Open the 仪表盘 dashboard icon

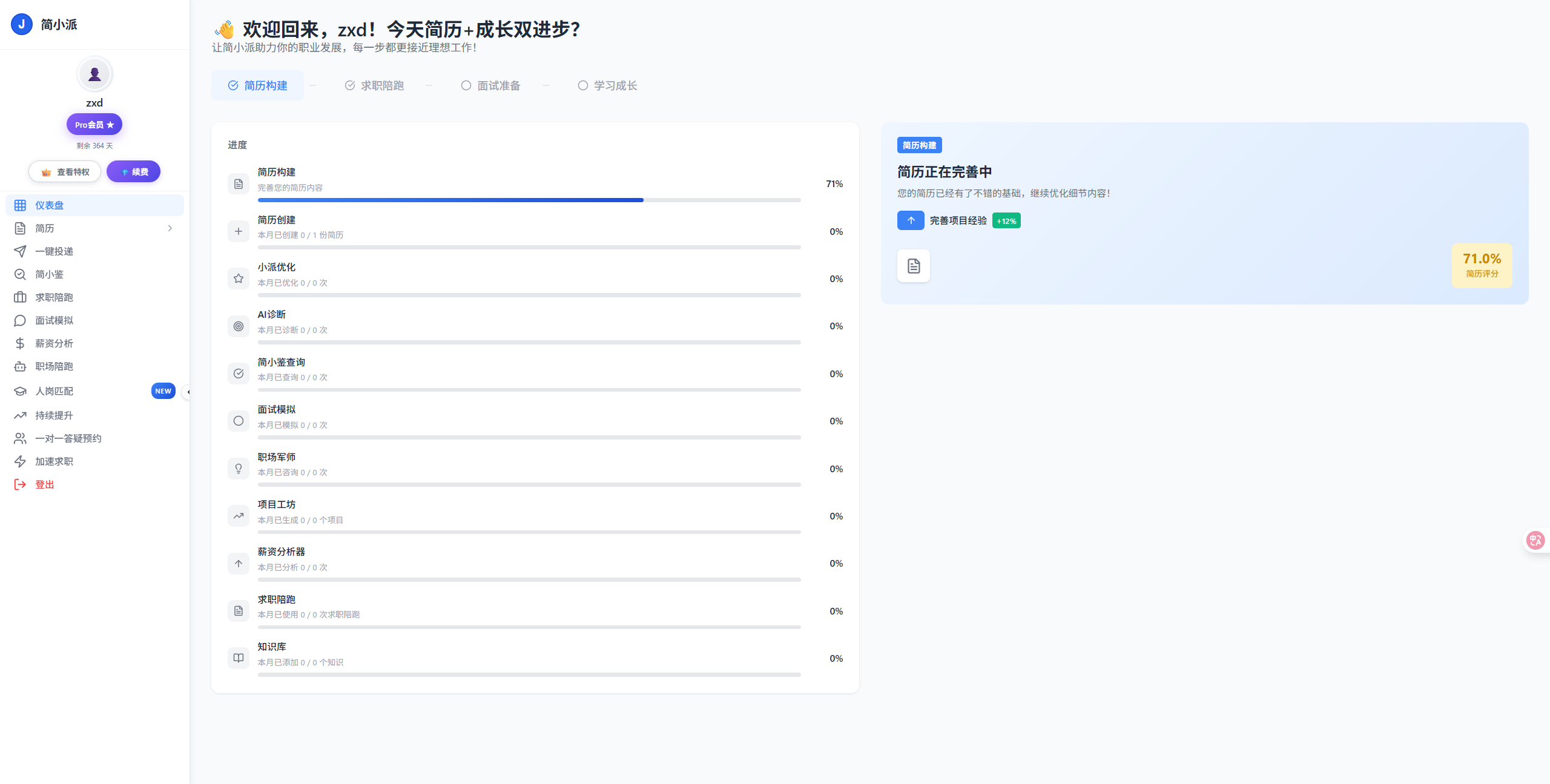click(x=20, y=205)
